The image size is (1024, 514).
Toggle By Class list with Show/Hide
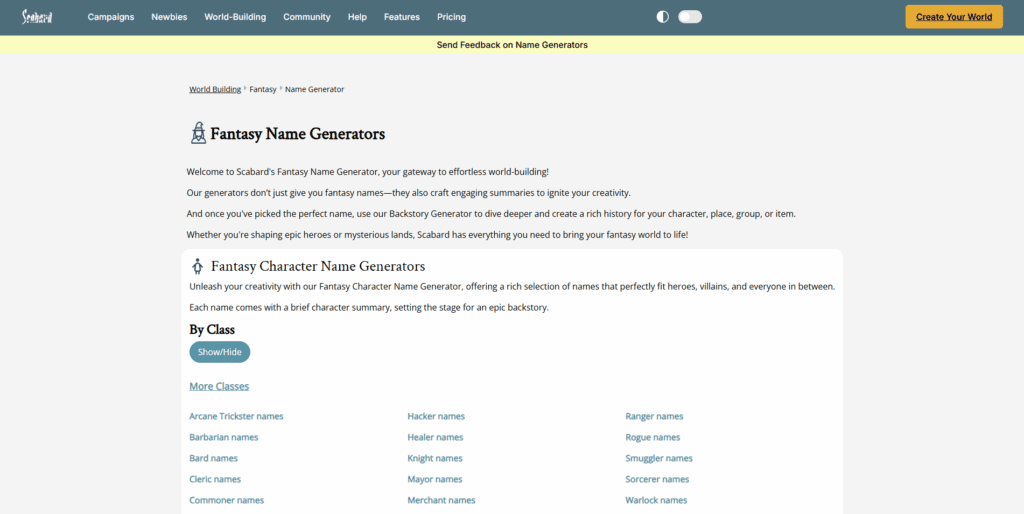click(x=219, y=352)
